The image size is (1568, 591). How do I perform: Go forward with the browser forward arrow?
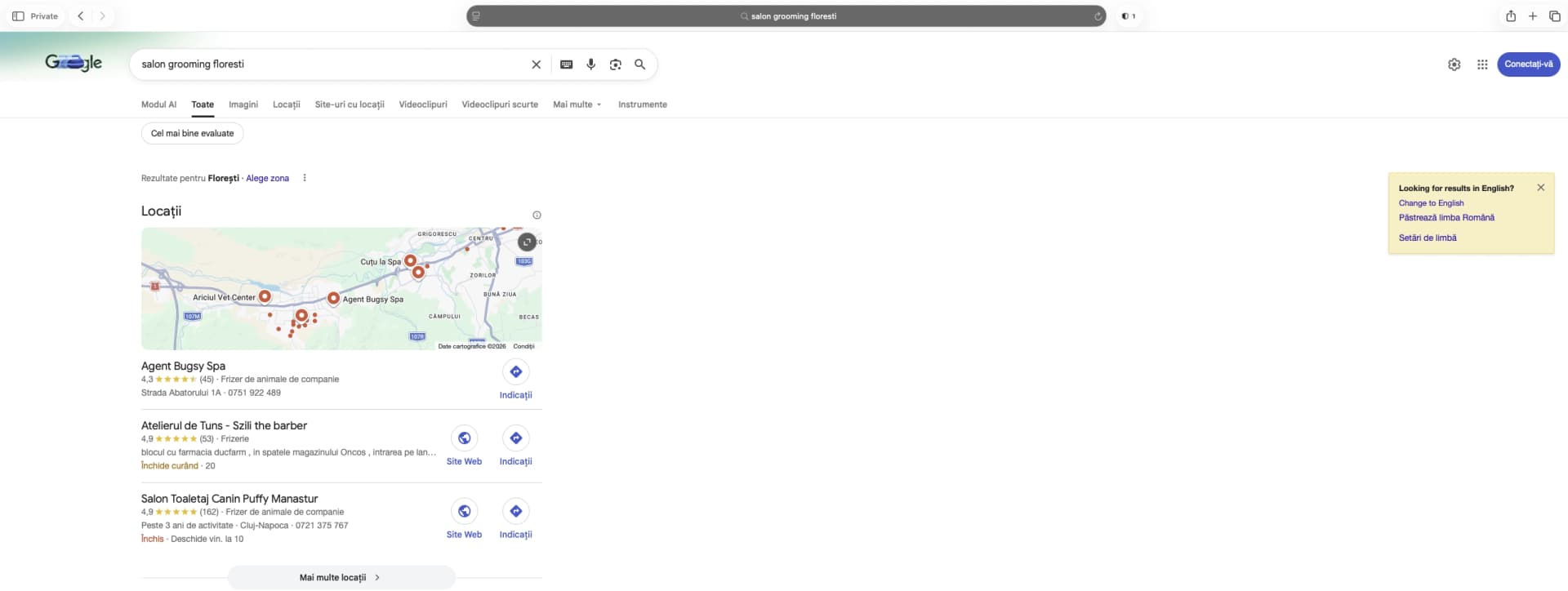coord(102,16)
